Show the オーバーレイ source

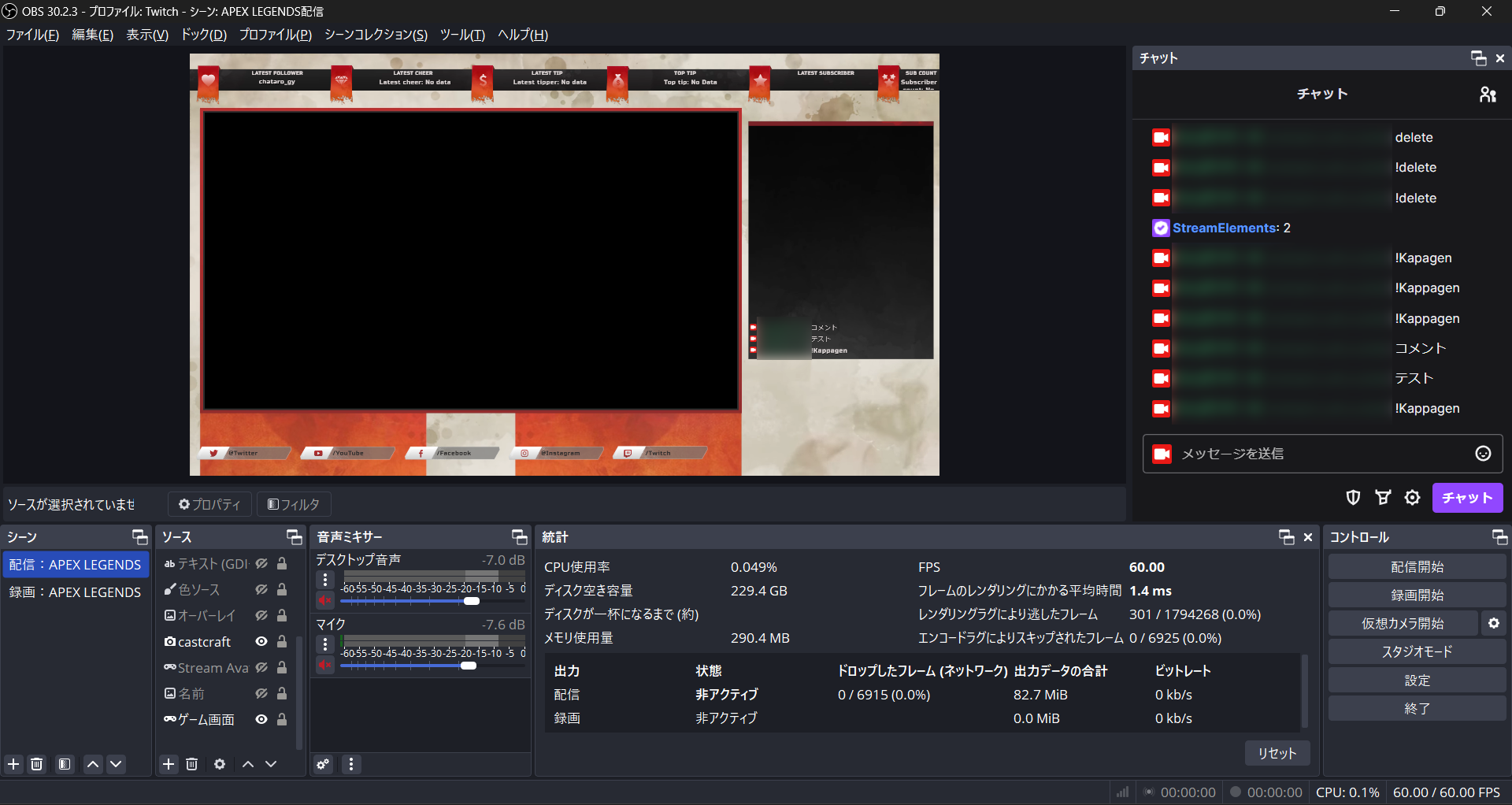click(x=261, y=616)
